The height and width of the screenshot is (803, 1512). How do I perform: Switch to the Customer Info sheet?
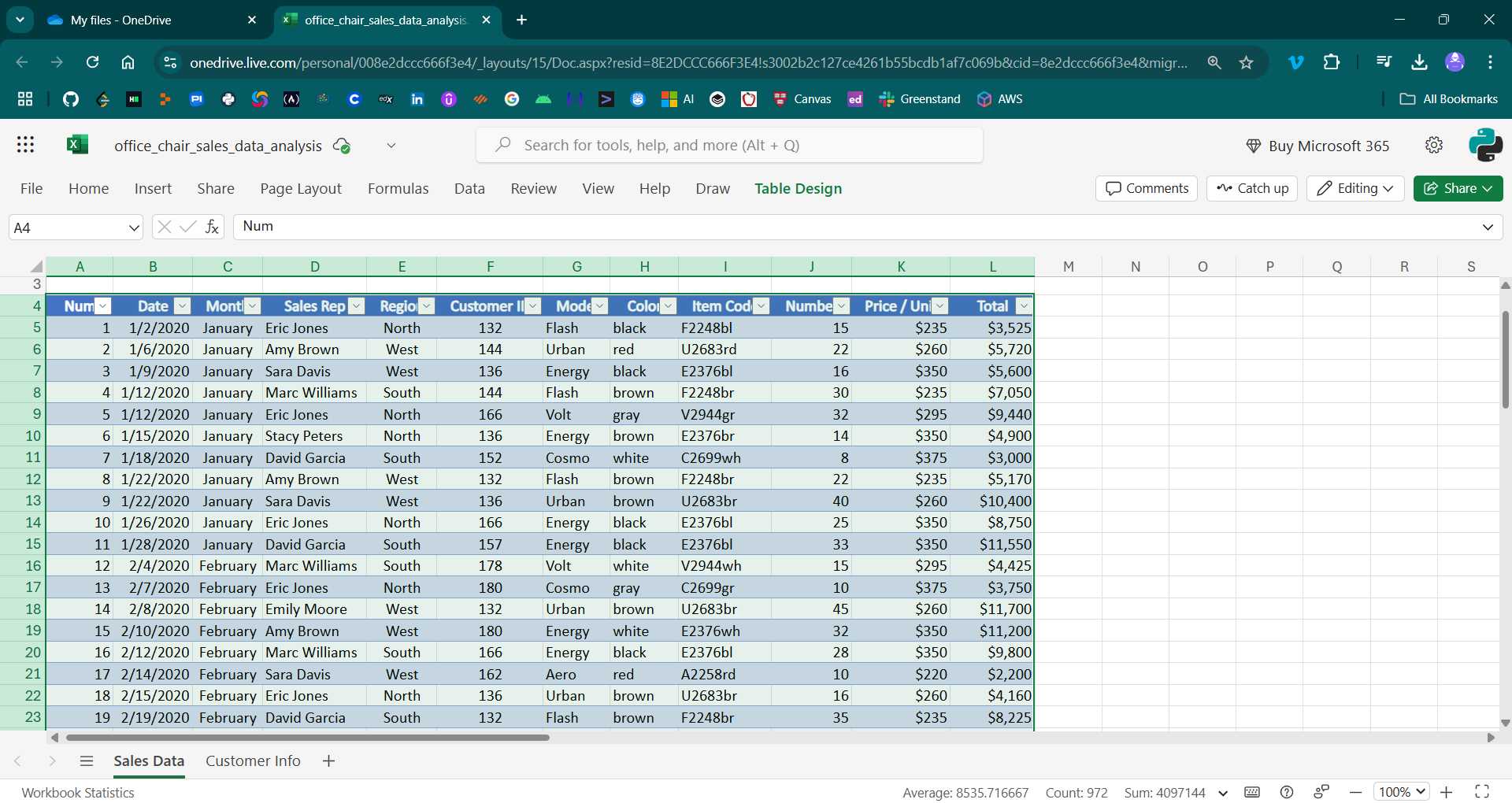[x=253, y=761]
